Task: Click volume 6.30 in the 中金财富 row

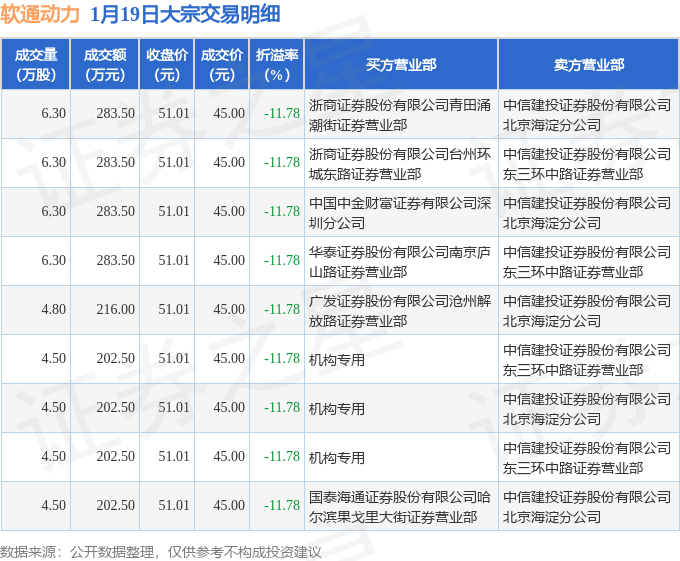Action: click(54, 212)
